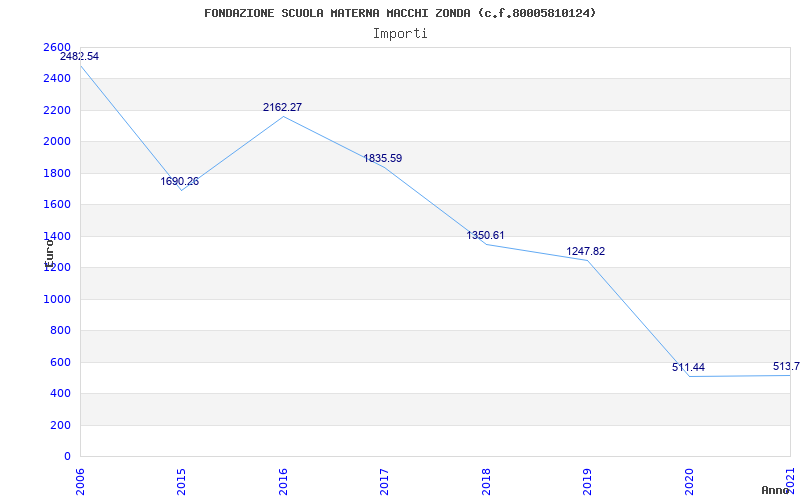Select the 2162.27 data label

tap(282, 107)
